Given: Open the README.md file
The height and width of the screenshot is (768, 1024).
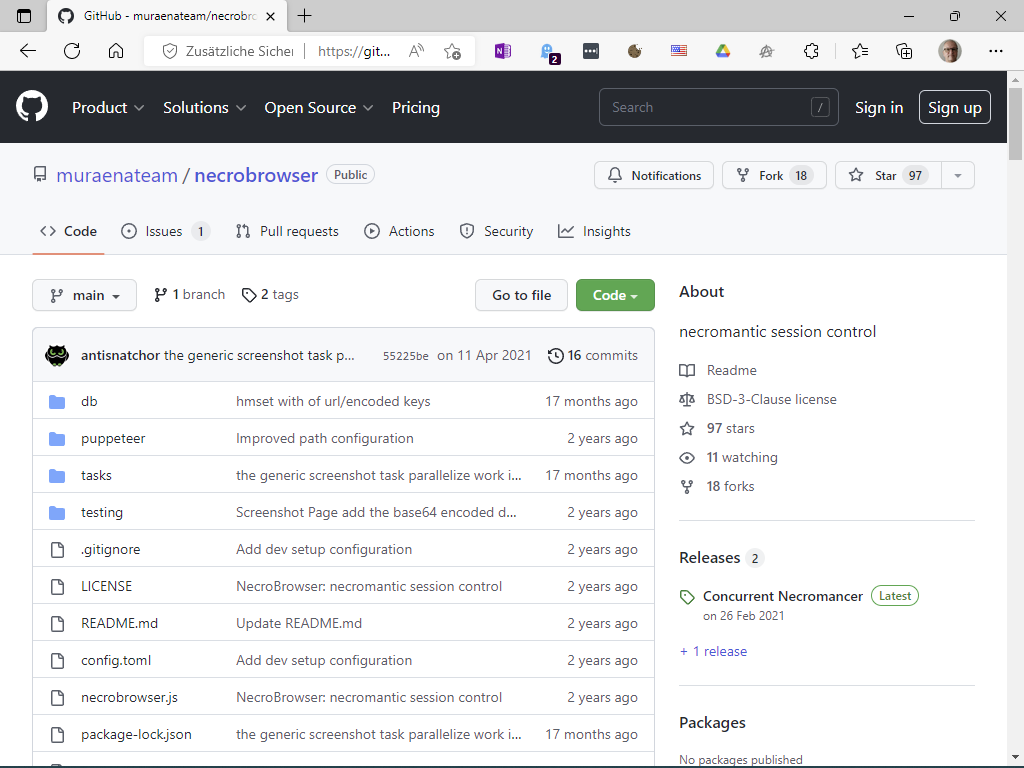Looking at the screenshot, I should pos(120,624).
